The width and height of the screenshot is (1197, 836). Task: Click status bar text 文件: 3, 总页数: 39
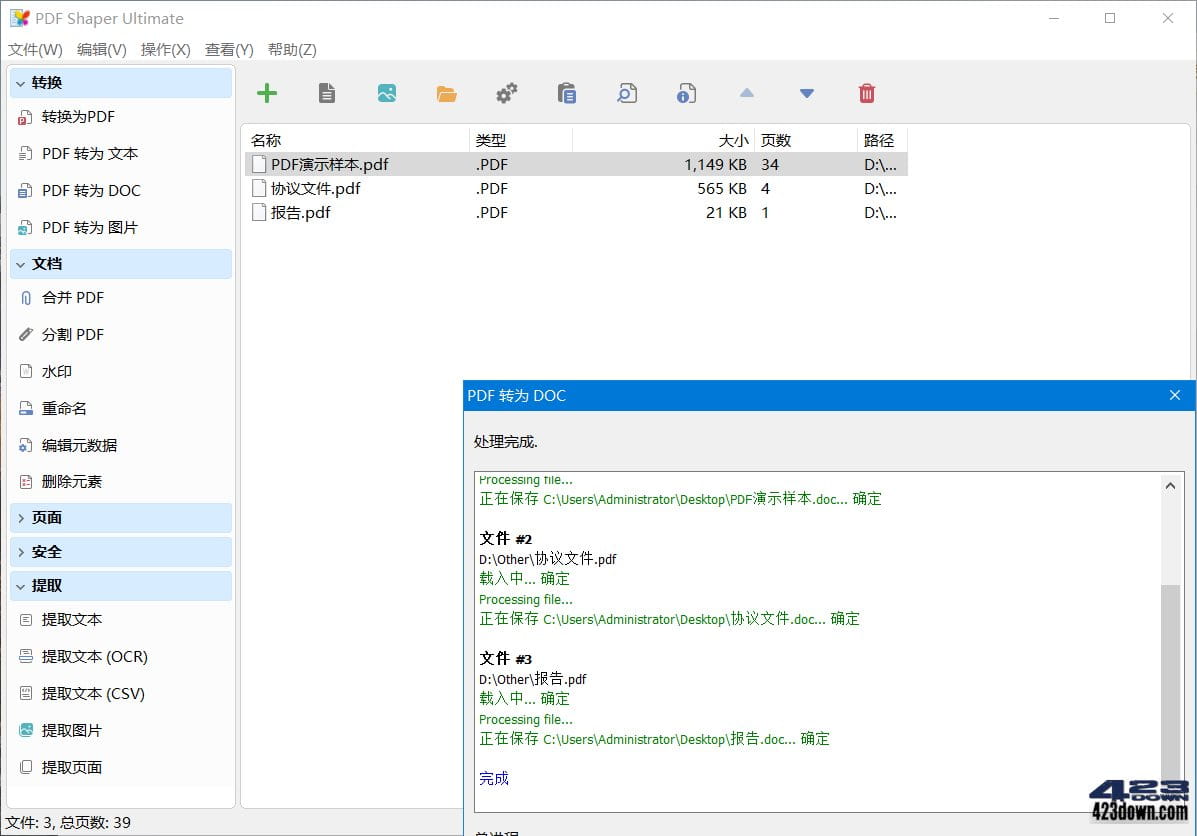coord(68,822)
